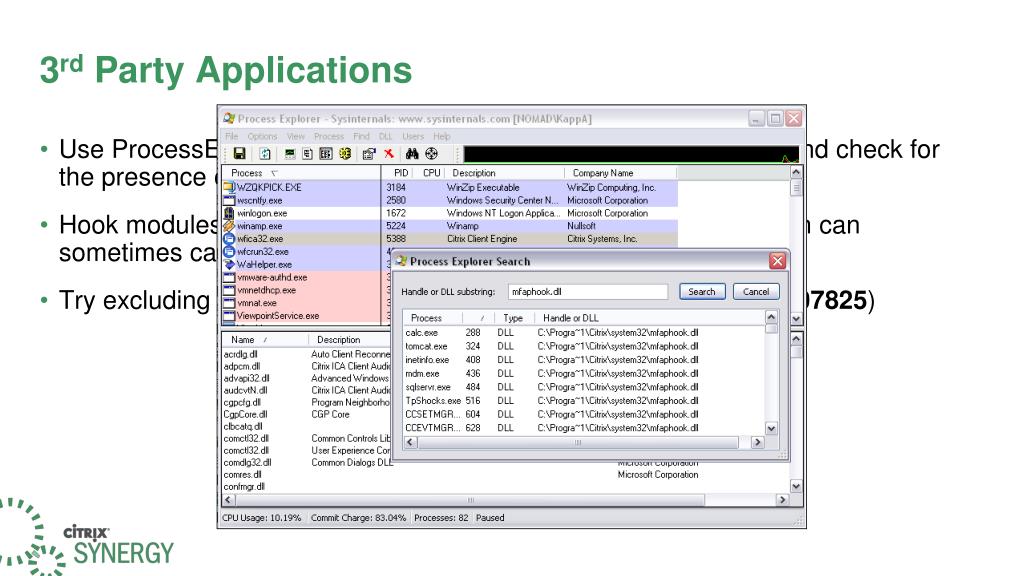Image resolution: width=1024 pixels, height=576 pixels.
Task: Click the Cancel button in the search dialog
Action: point(756,292)
